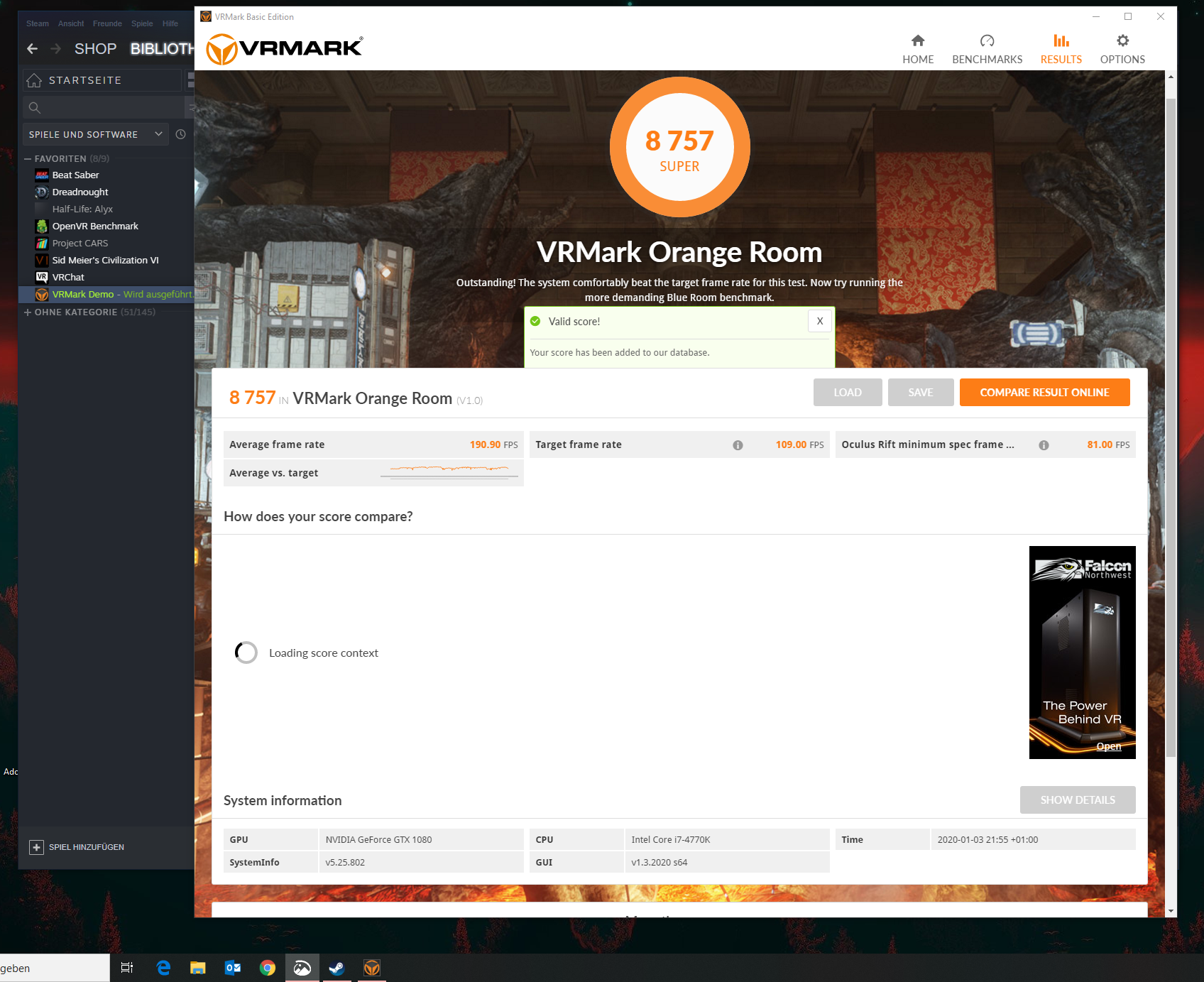Select Beat Saber in the library
Viewport: 1204px width, 982px height.
point(75,175)
